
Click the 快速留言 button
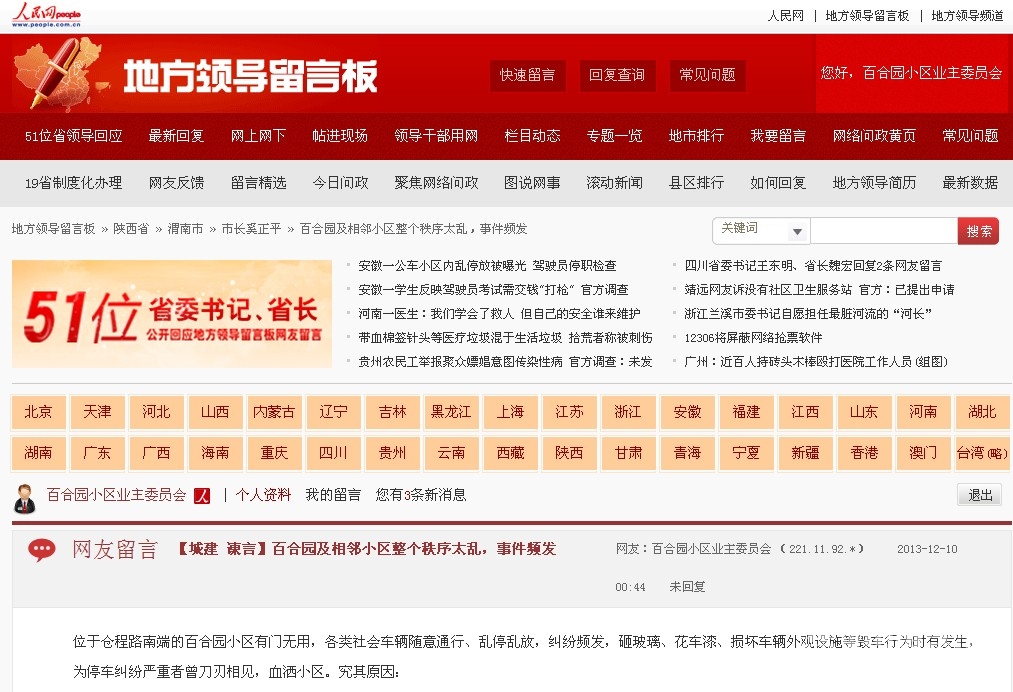coord(527,75)
